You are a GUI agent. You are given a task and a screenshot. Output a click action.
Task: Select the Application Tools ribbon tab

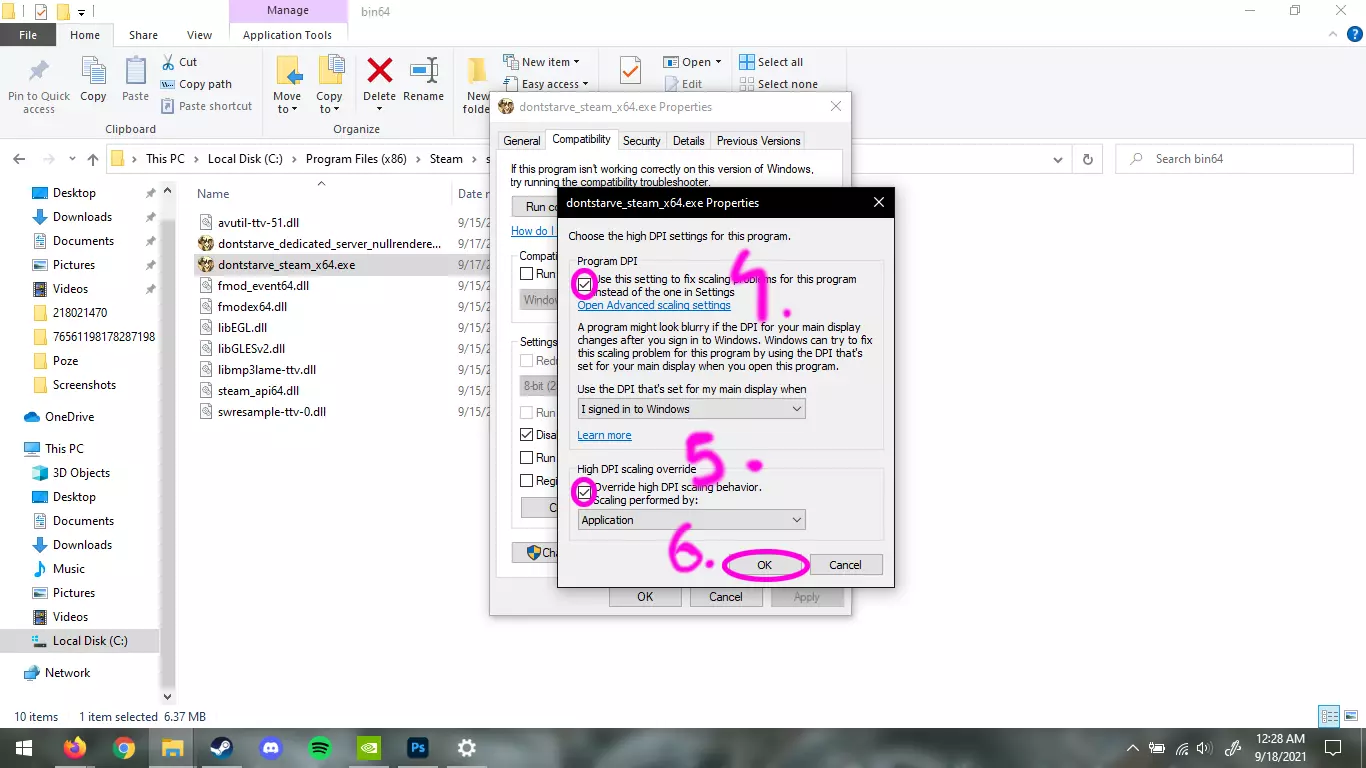point(287,35)
